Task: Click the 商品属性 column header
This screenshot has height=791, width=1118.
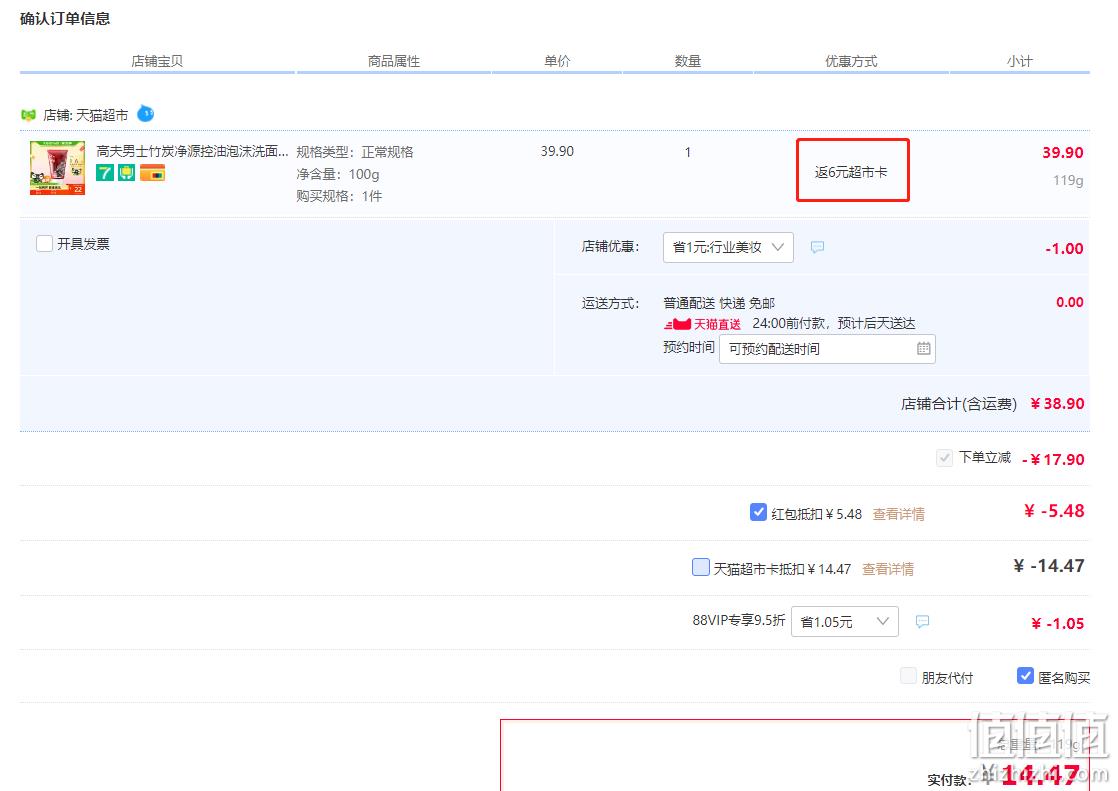Action: (394, 61)
